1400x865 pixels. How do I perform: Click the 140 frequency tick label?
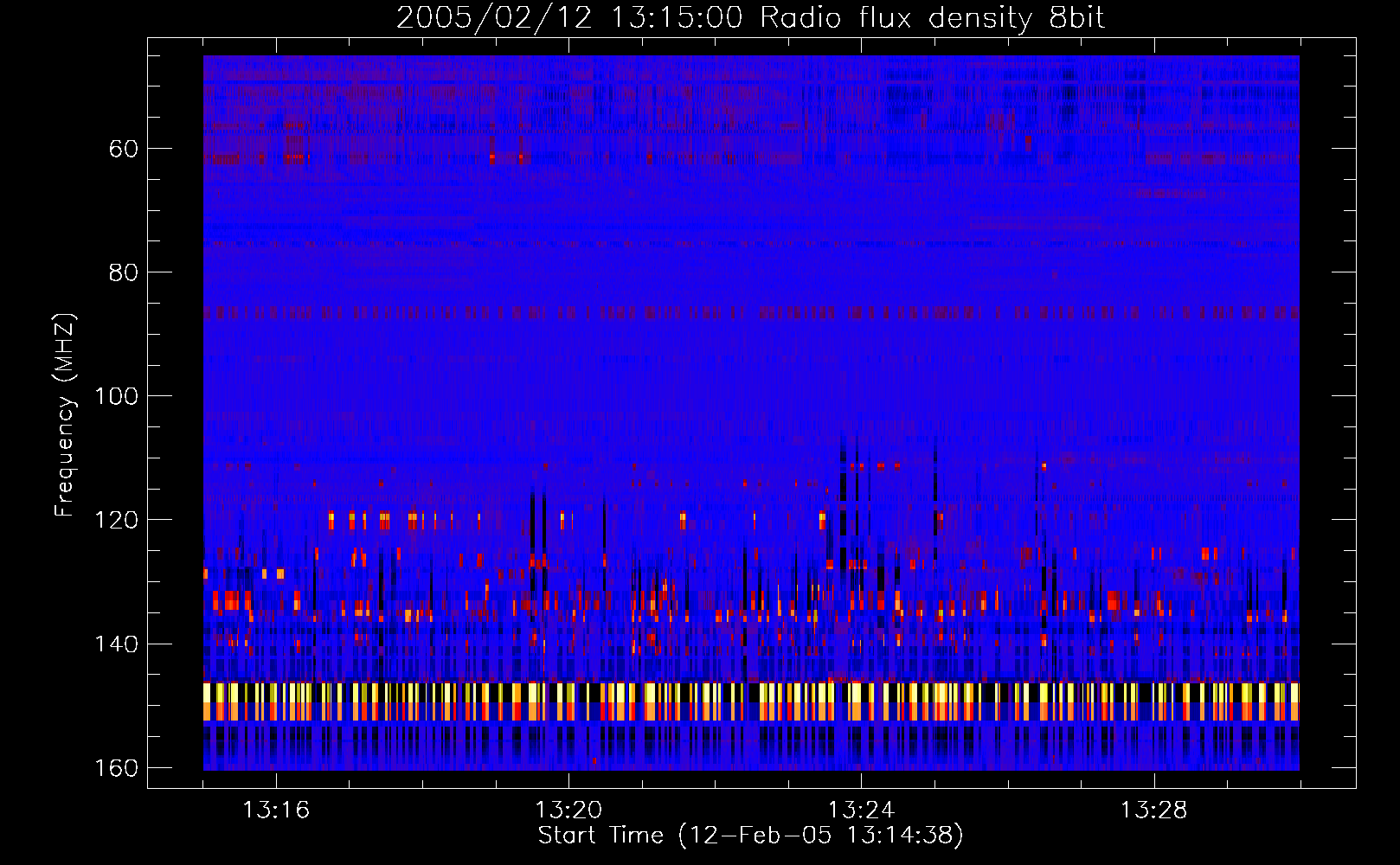[x=116, y=644]
